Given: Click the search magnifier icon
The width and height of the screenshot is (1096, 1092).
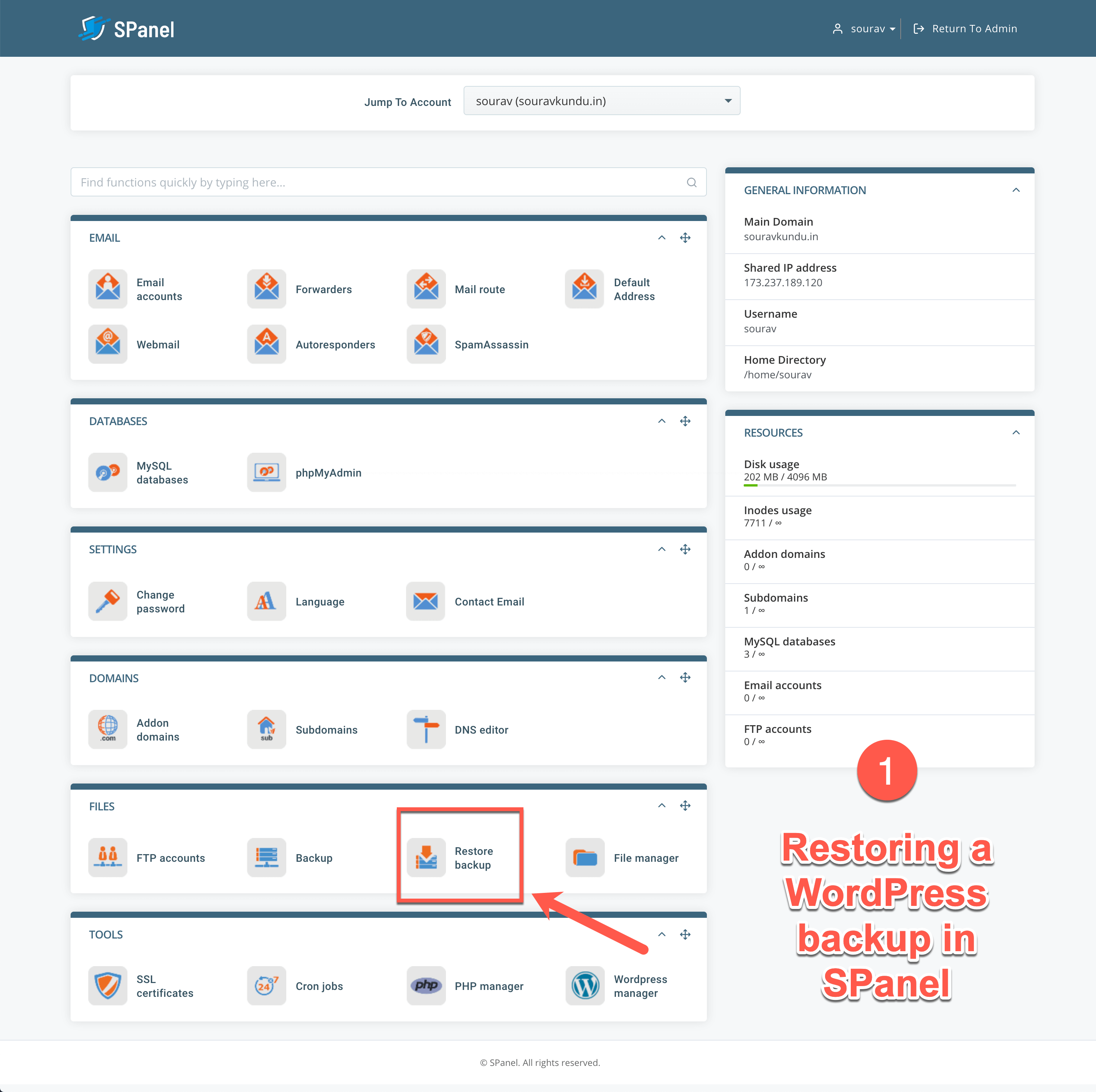Looking at the screenshot, I should [692, 183].
